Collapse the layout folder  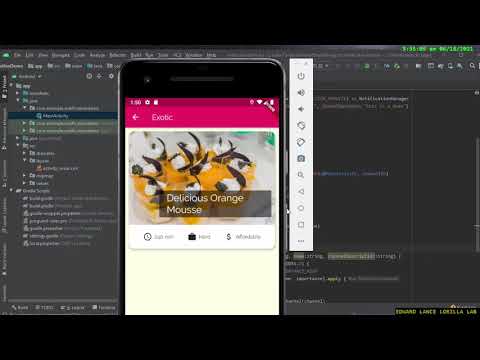24,161
